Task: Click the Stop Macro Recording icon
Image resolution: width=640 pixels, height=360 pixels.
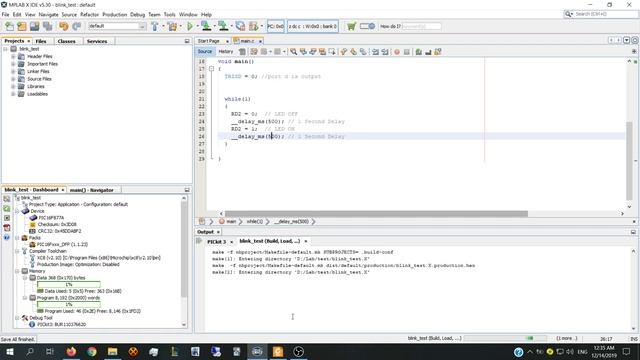Action: [x=407, y=52]
